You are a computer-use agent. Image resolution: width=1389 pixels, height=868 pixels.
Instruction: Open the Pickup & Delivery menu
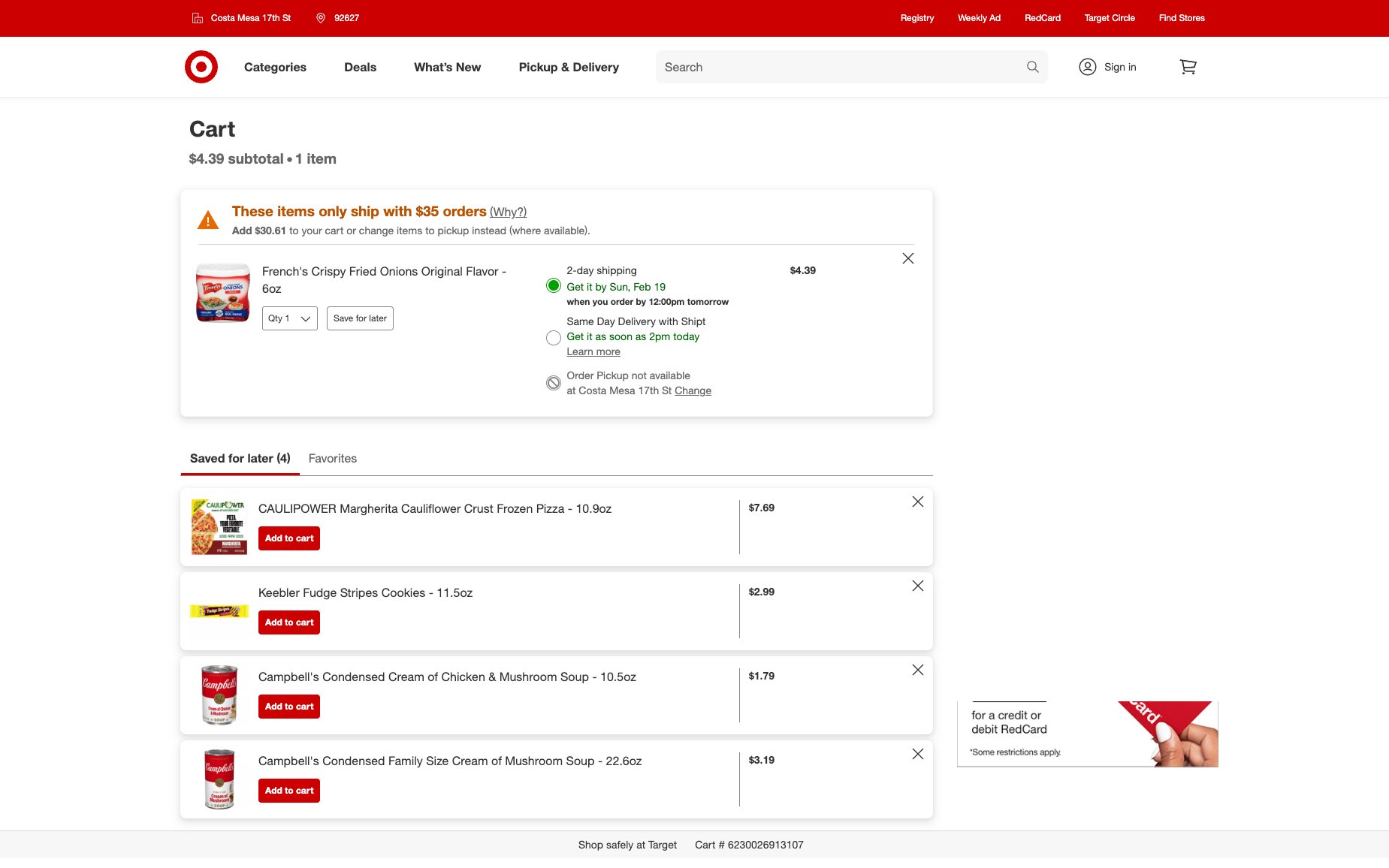(x=569, y=67)
